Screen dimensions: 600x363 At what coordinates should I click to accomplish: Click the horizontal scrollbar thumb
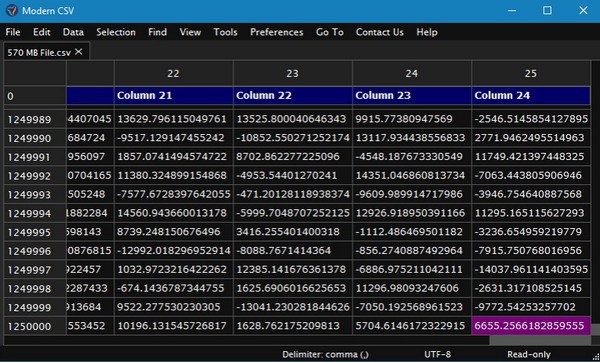coord(540,340)
